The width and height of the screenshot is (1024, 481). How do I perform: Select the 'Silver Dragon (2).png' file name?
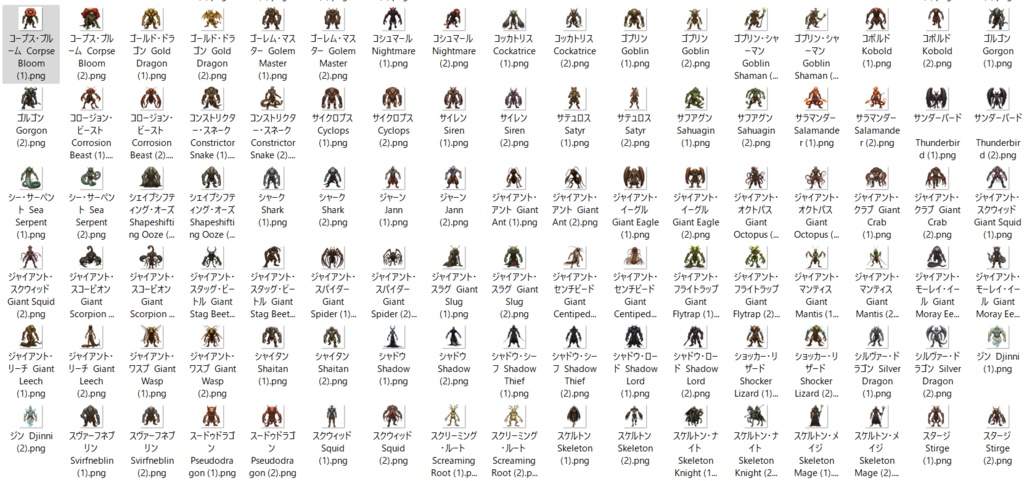[x=937, y=375]
